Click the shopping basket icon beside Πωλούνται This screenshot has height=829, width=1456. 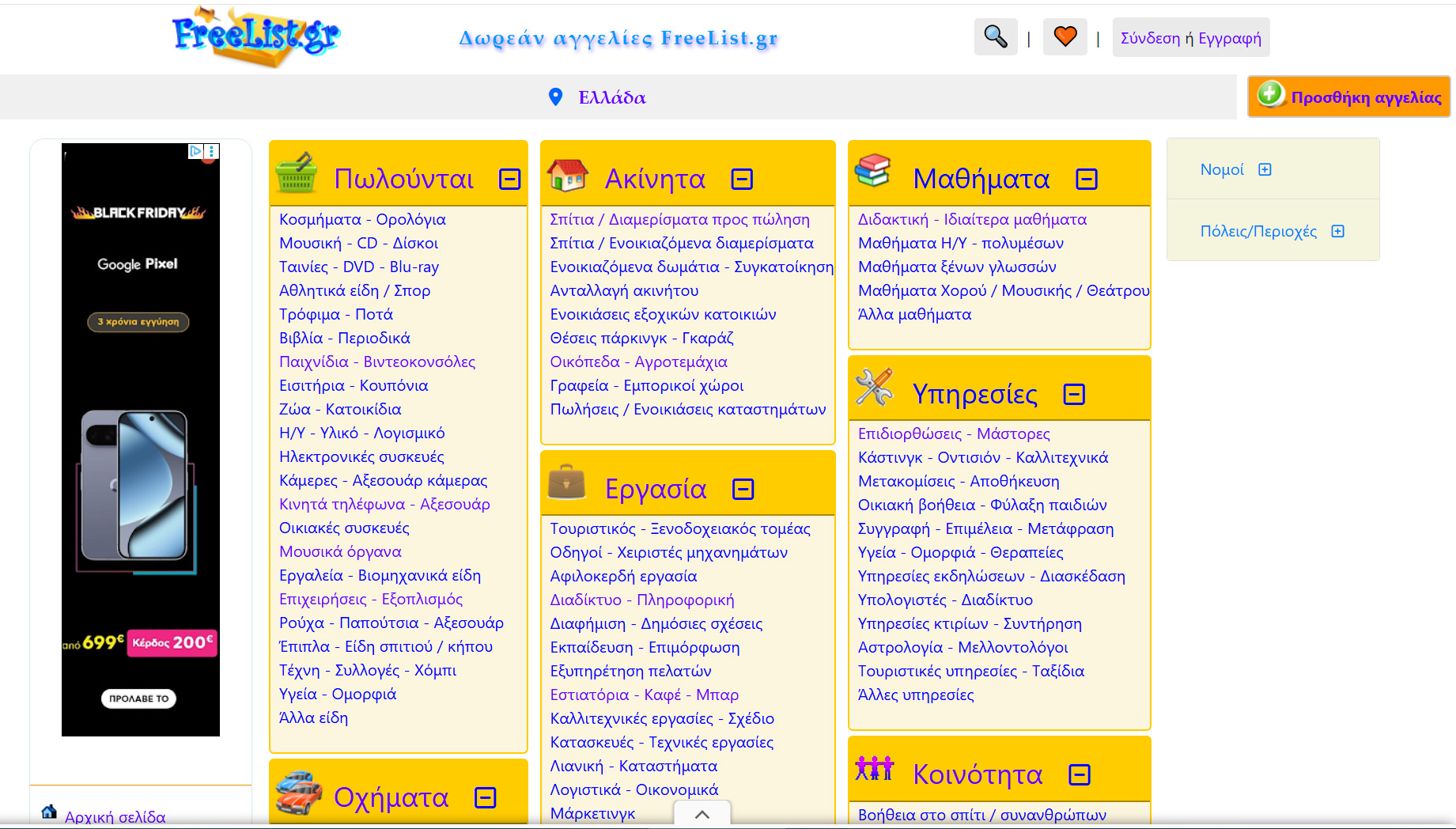(x=297, y=175)
